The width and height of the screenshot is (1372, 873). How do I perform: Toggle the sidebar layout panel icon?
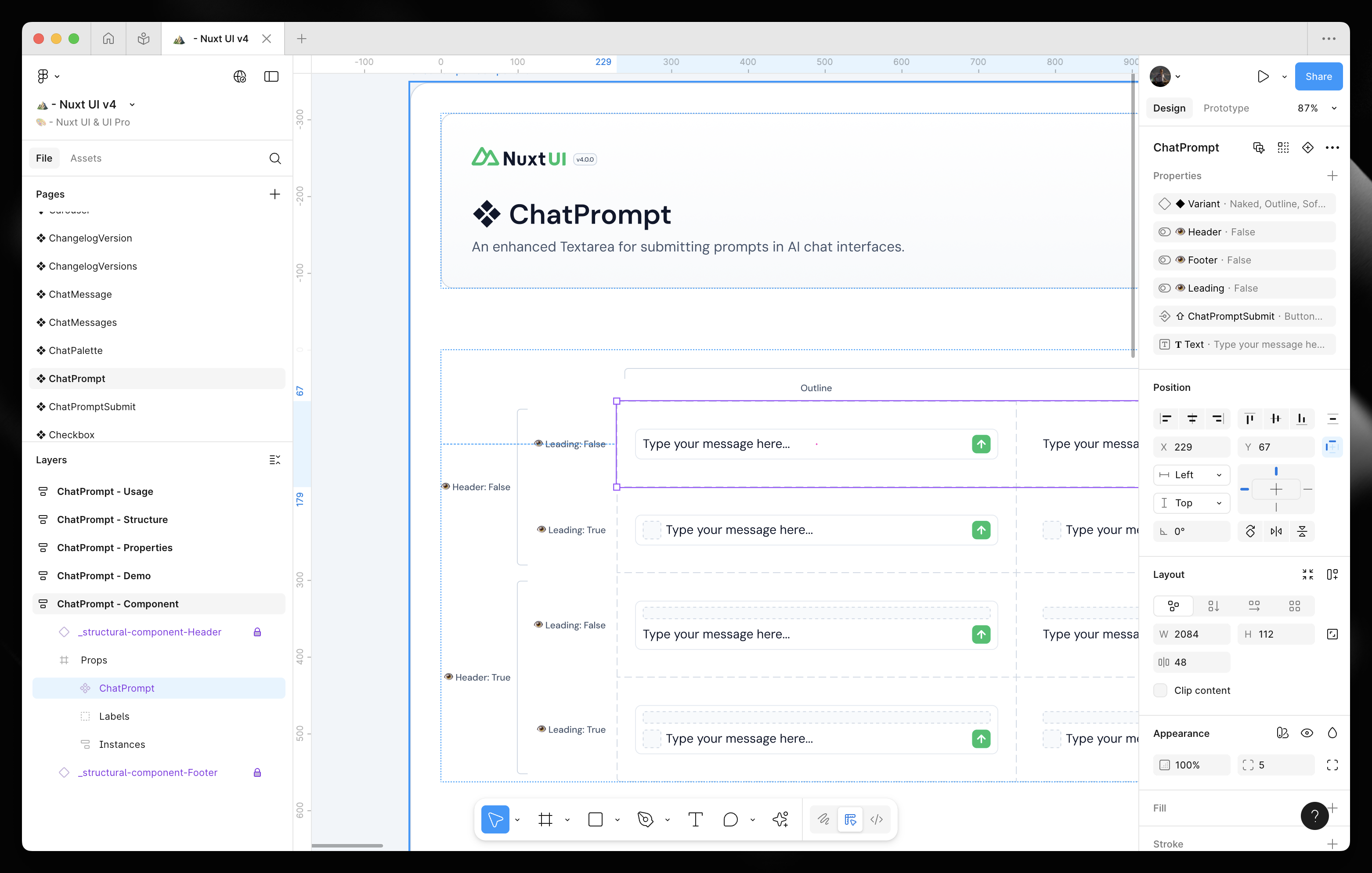pyautogui.click(x=271, y=76)
